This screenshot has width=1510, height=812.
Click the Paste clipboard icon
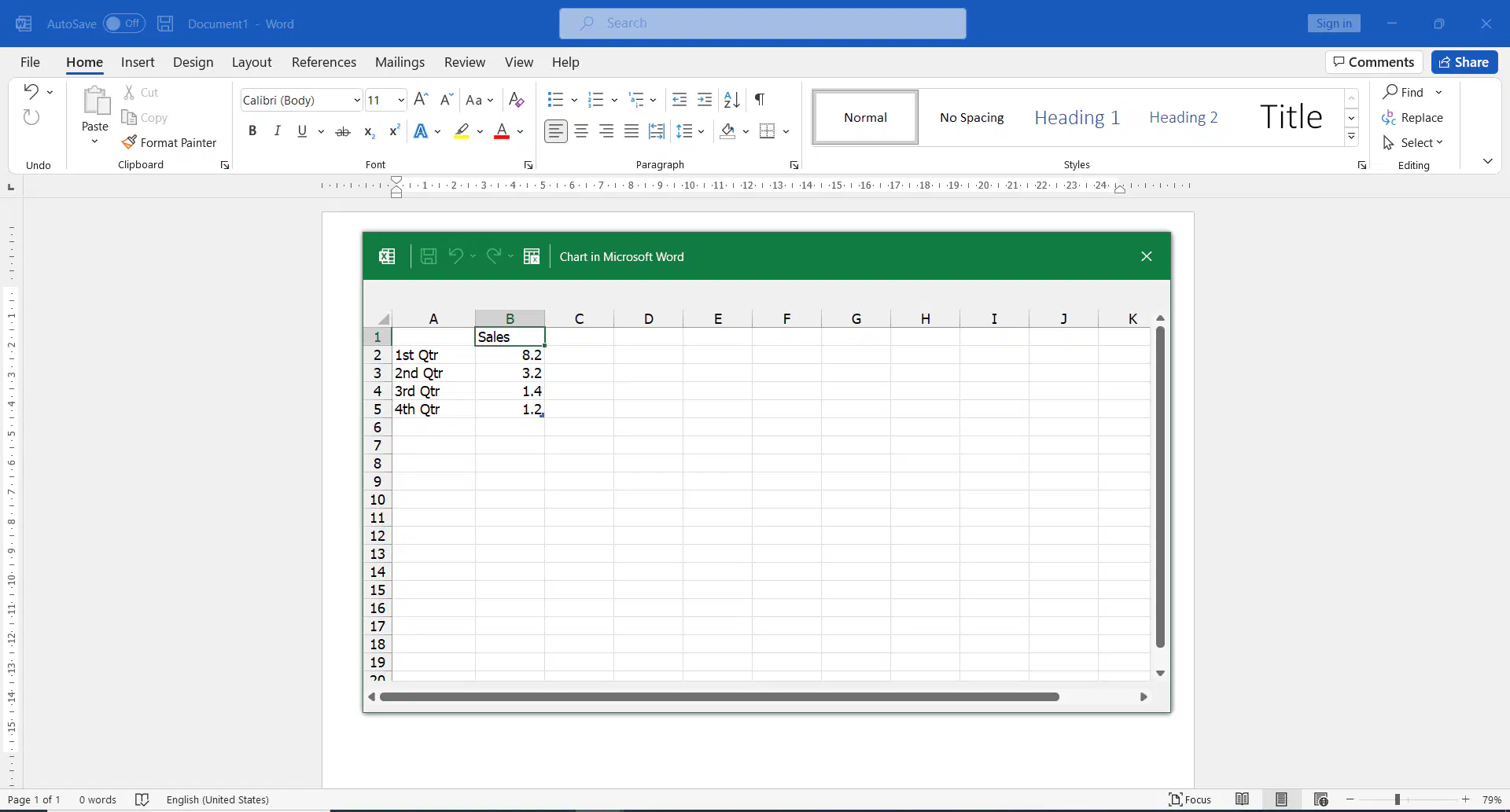pyautogui.click(x=96, y=101)
